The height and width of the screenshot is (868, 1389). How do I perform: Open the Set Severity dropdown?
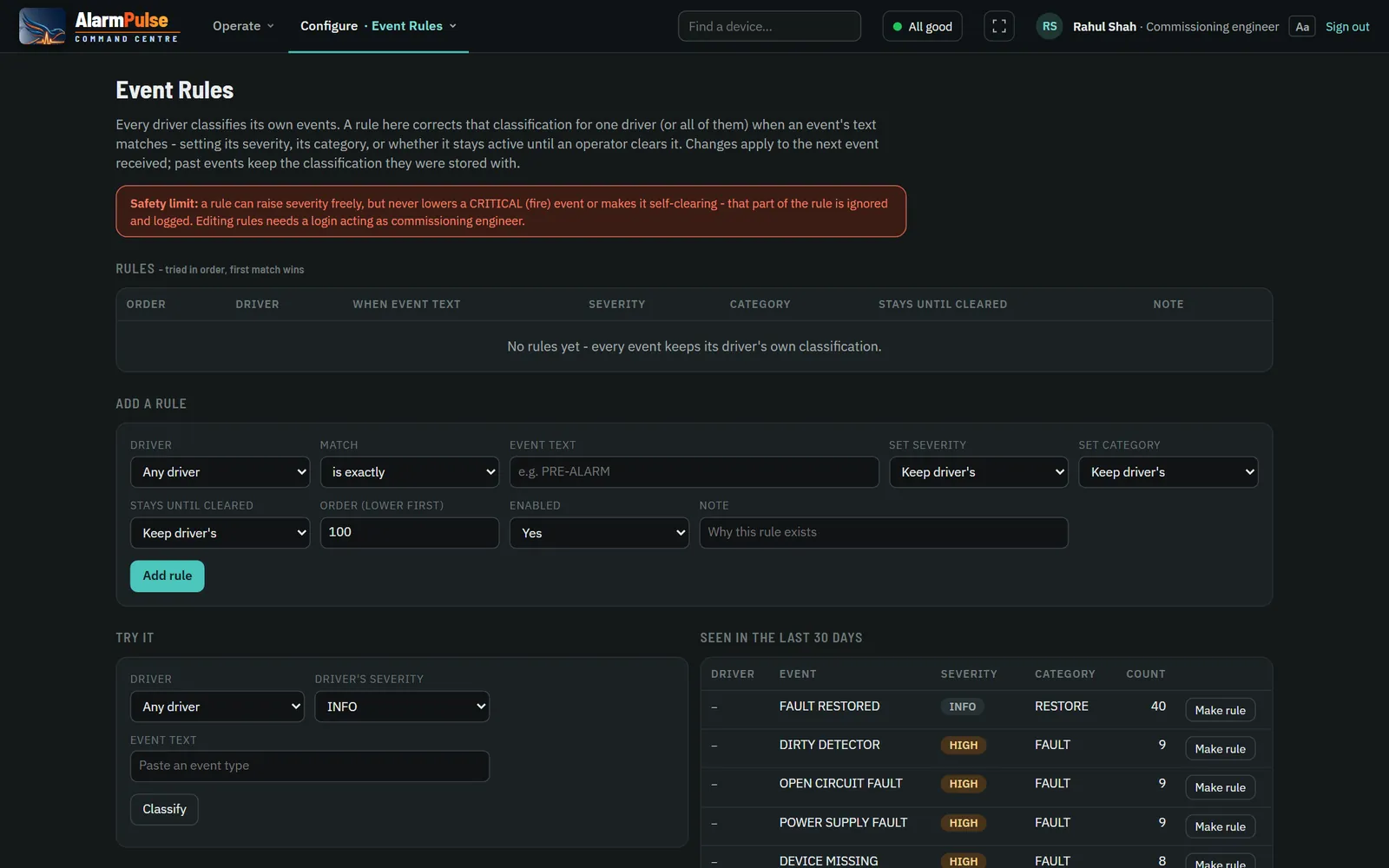978,472
